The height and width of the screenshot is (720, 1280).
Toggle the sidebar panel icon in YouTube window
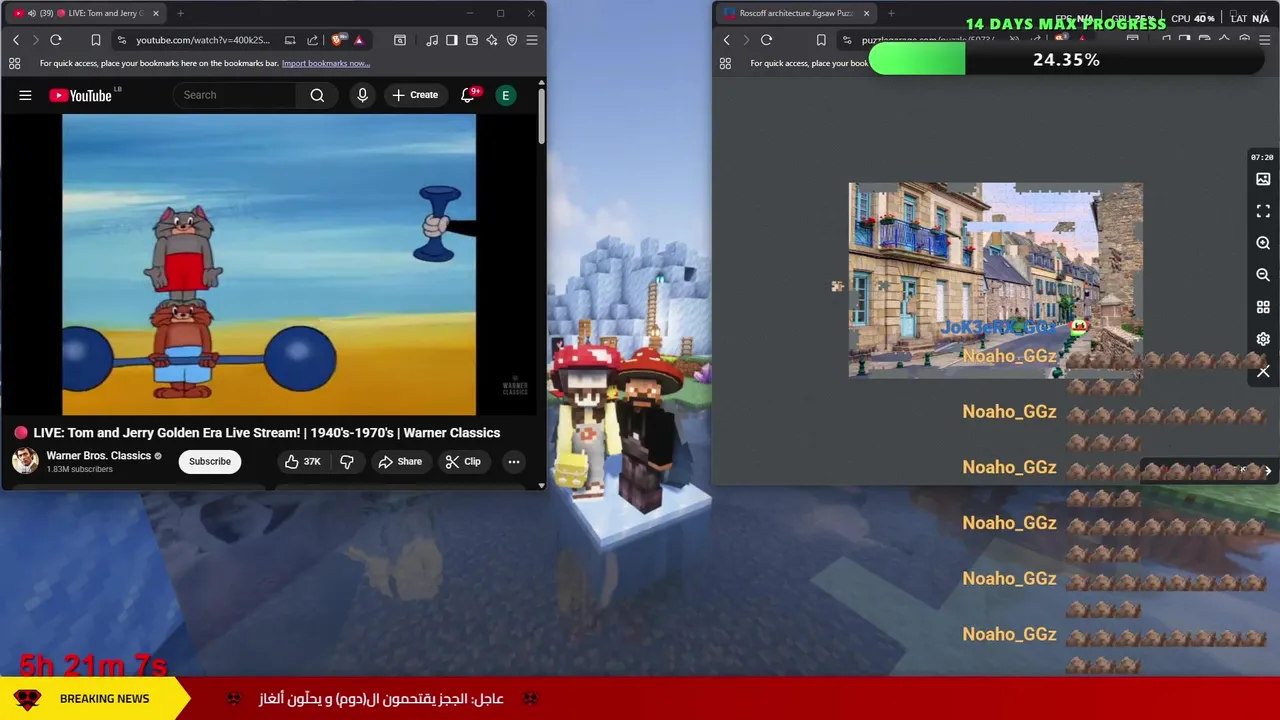coord(452,40)
